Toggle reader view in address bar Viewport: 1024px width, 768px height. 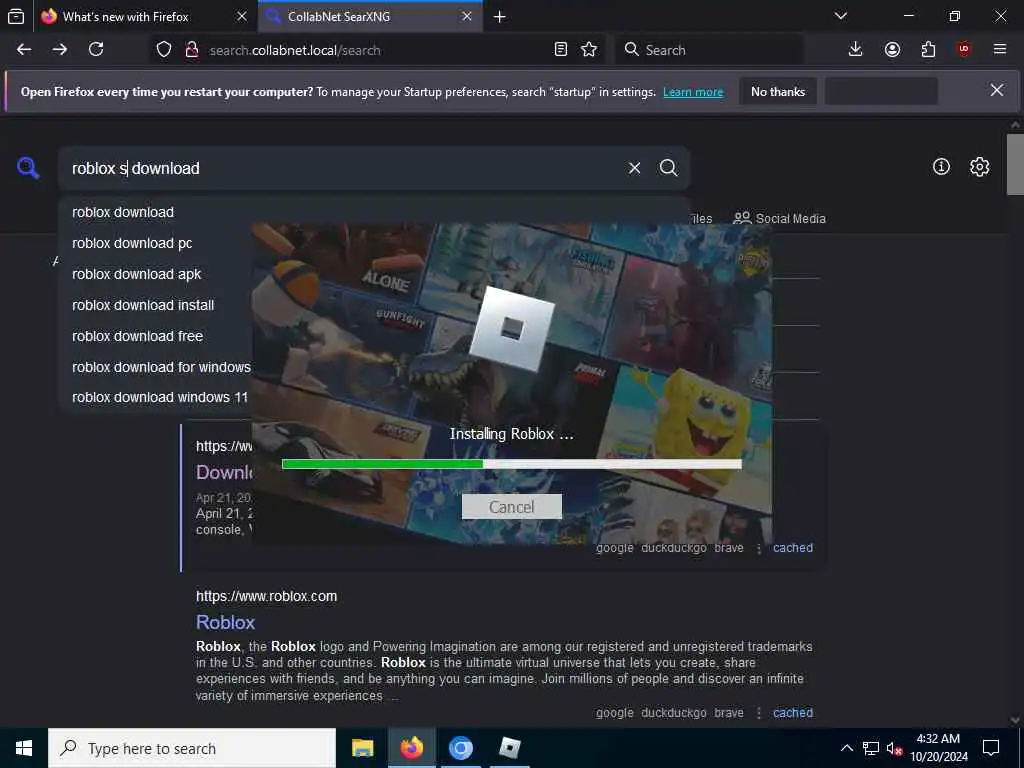pos(560,50)
